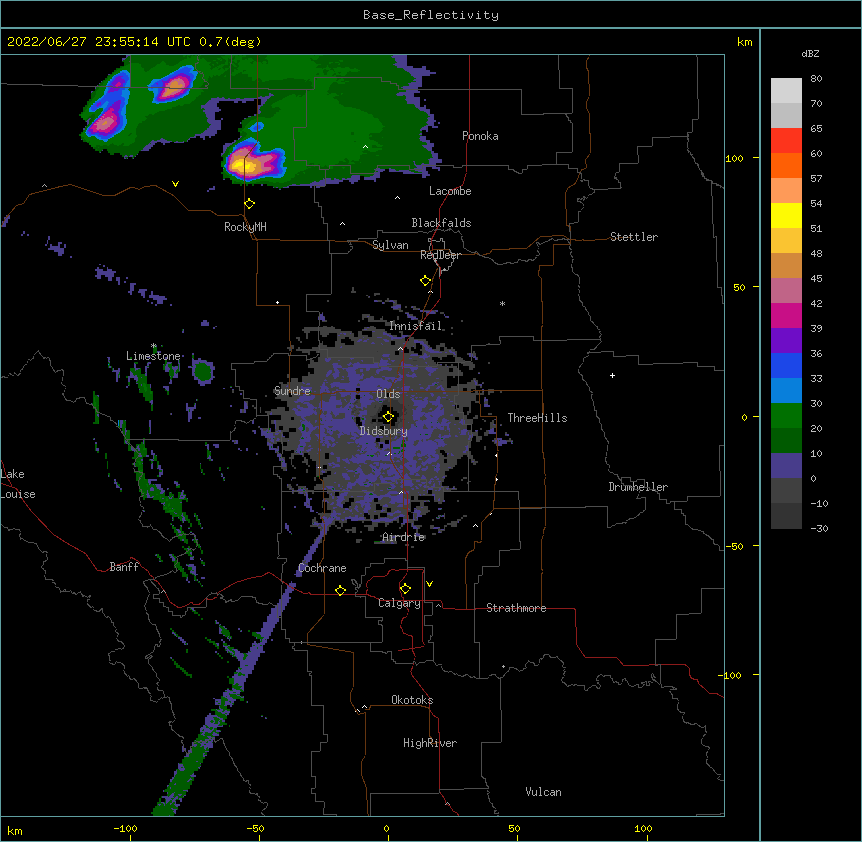Click the Airdrie city label
This screenshot has height=842, width=862.
point(404,537)
